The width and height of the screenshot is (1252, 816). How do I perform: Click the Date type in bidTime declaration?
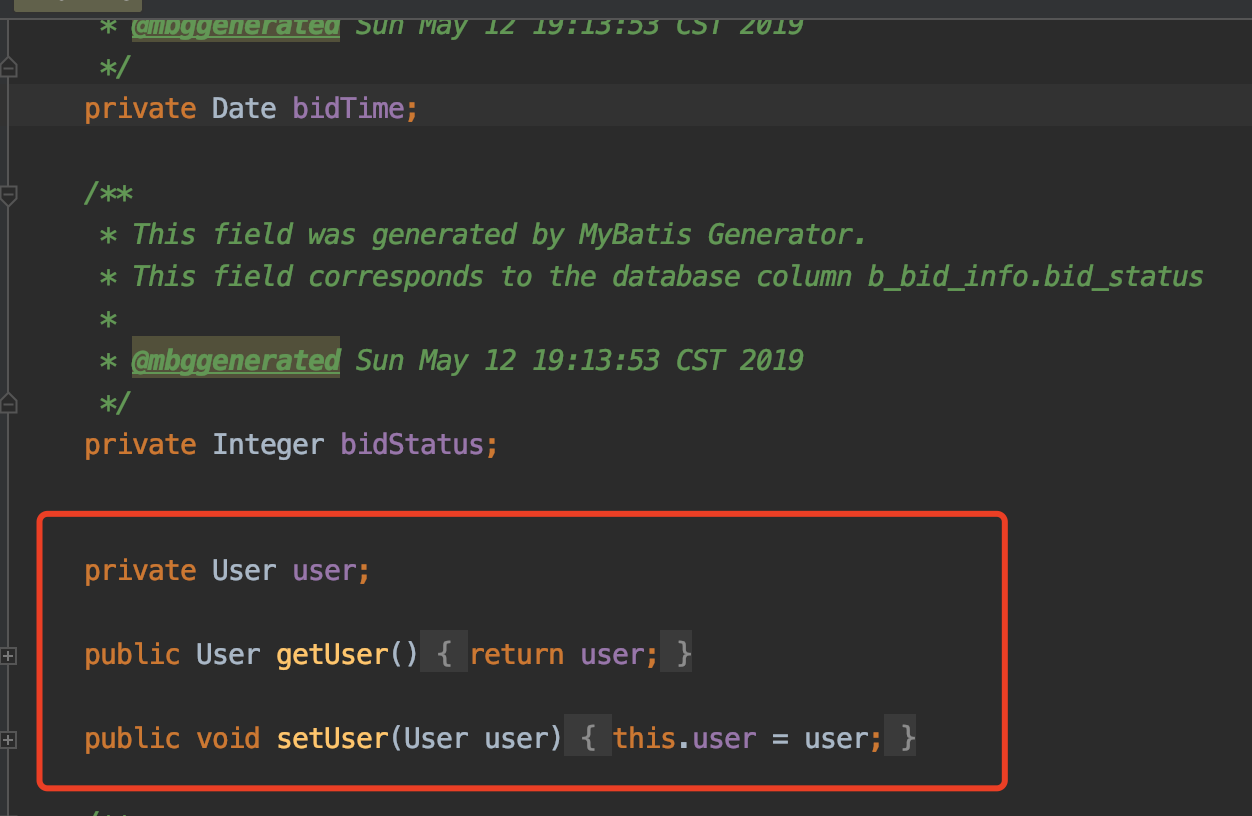point(243,108)
